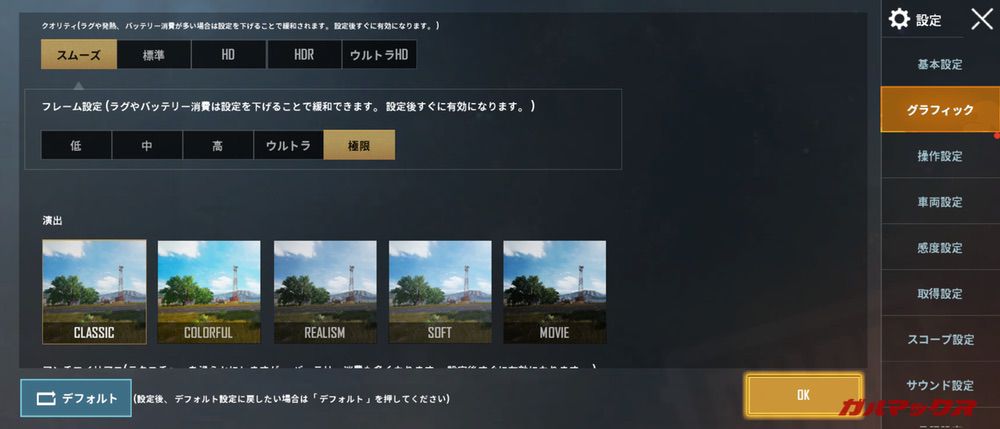Select 標準 graphics quality
1000x429 pixels.
pos(154,54)
